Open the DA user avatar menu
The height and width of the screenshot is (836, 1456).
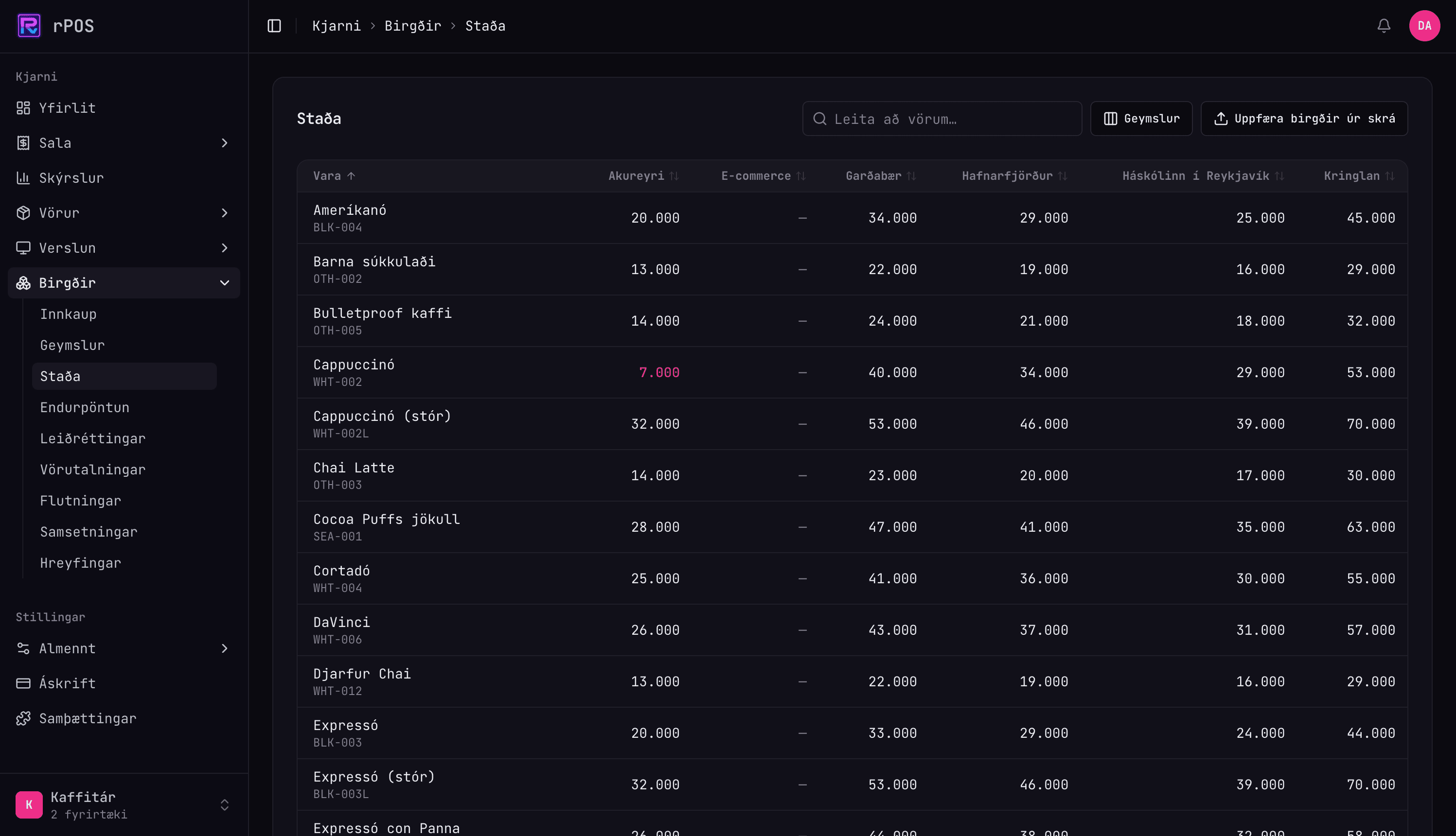(1424, 26)
